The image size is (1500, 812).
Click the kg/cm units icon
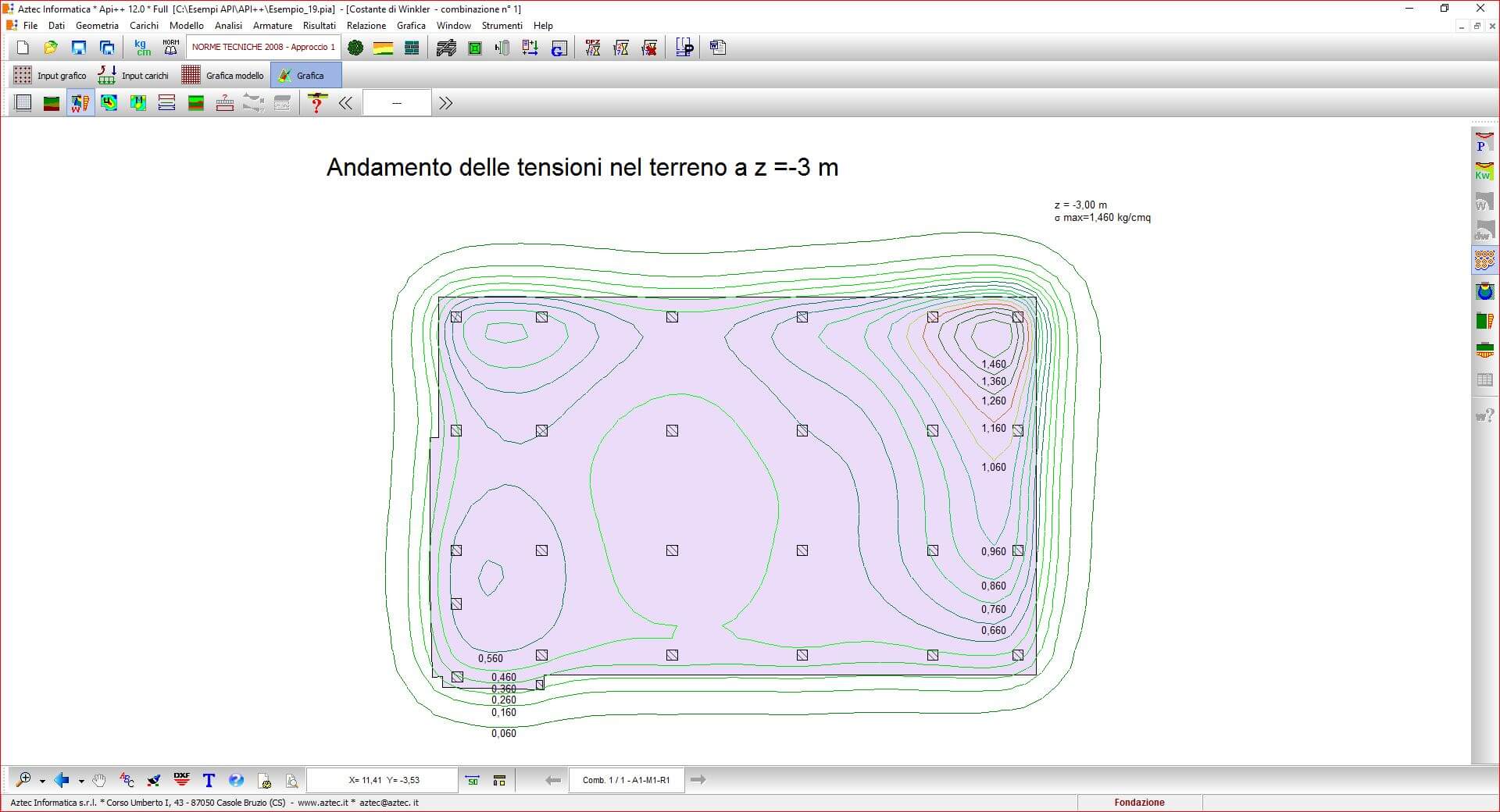(142, 48)
